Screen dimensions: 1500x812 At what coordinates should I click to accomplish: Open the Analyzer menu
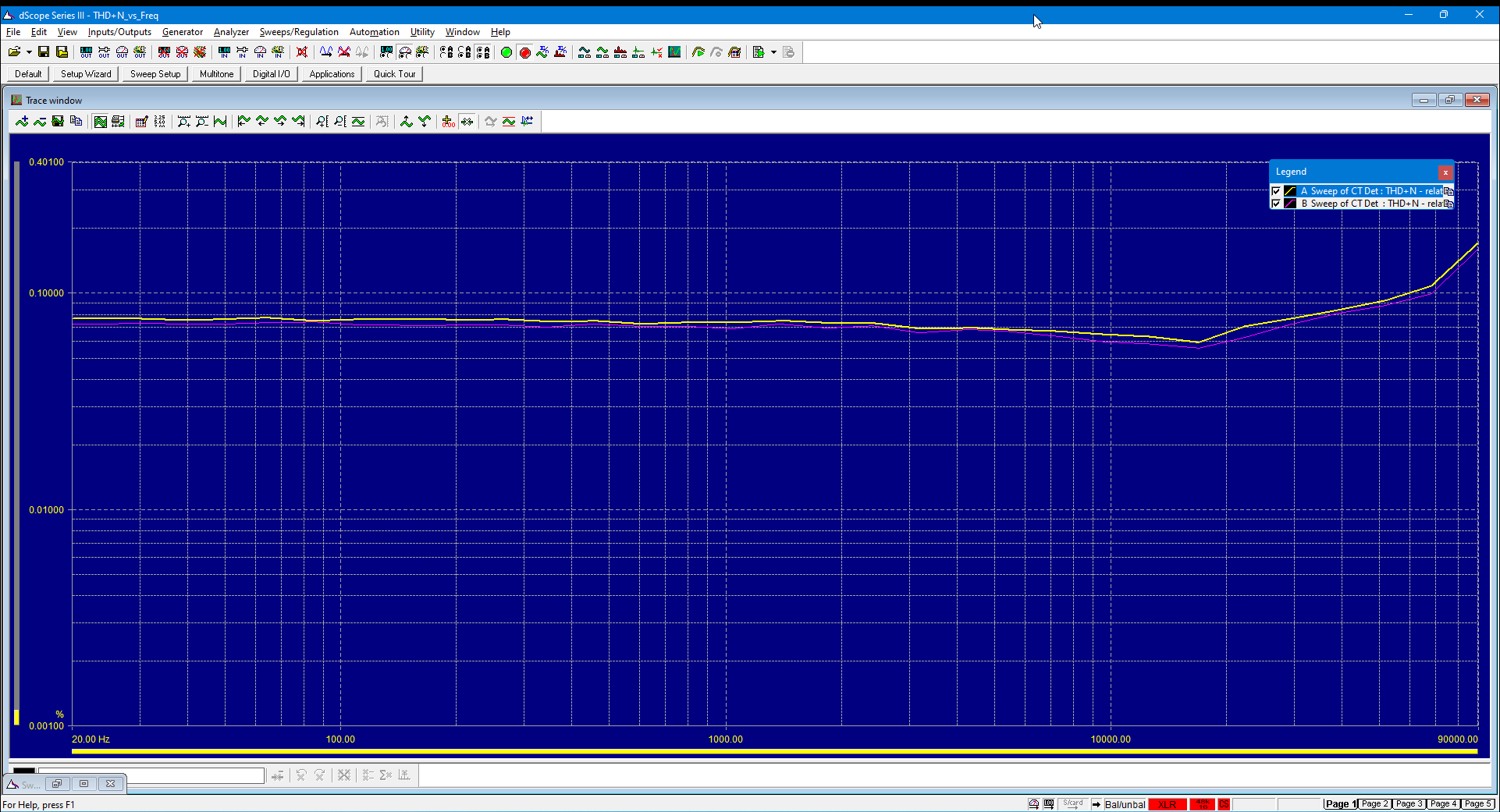(x=231, y=32)
